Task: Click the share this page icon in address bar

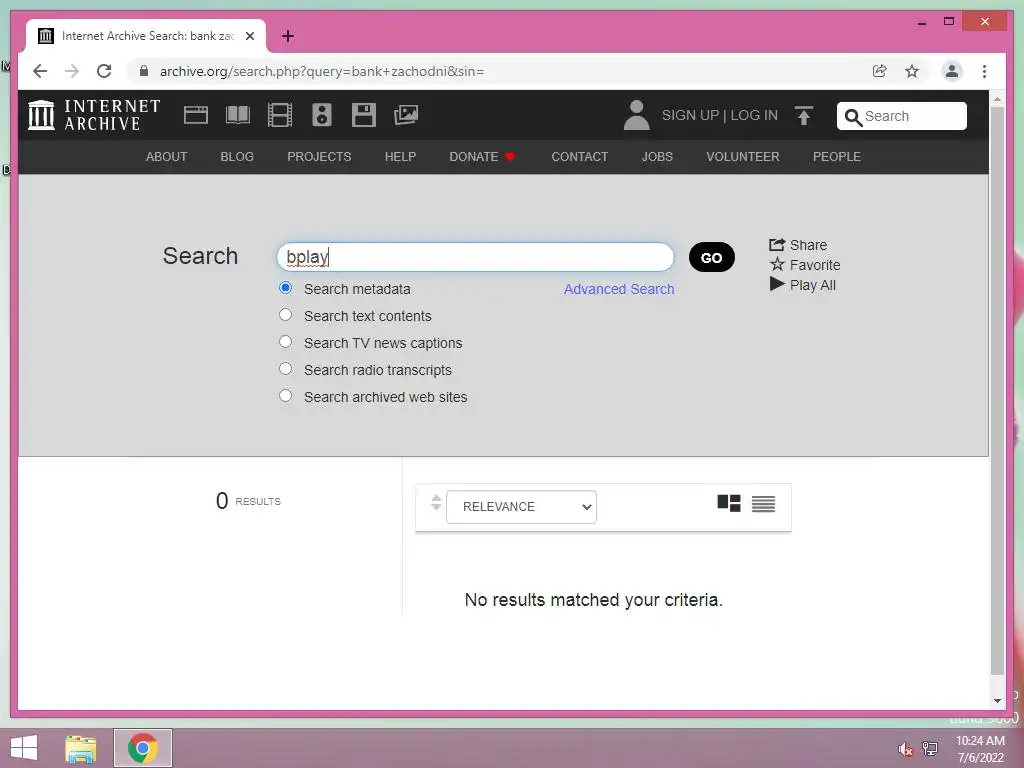Action: [880, 71]
